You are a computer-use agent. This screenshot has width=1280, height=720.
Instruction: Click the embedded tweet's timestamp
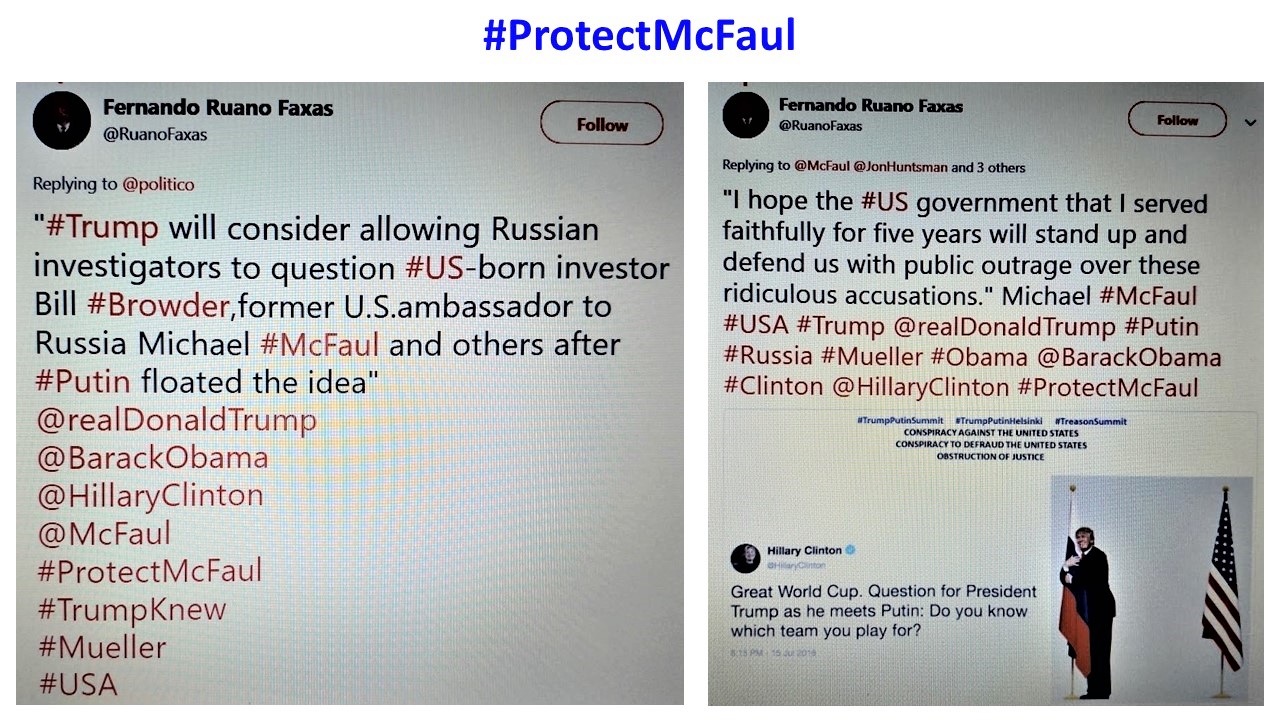[776, 652]
